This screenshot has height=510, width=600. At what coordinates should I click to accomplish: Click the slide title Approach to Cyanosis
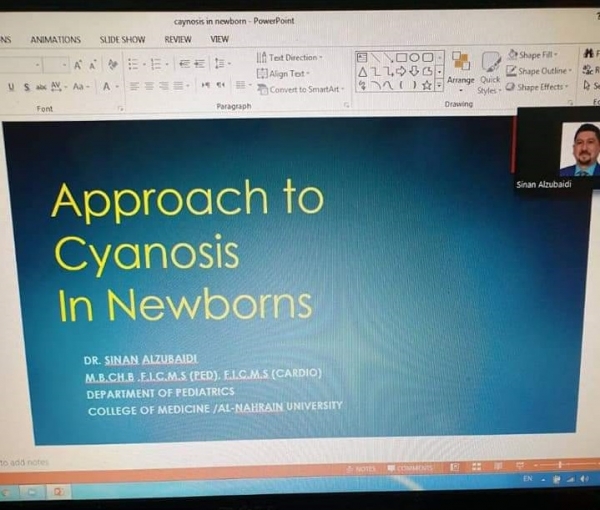188,251
